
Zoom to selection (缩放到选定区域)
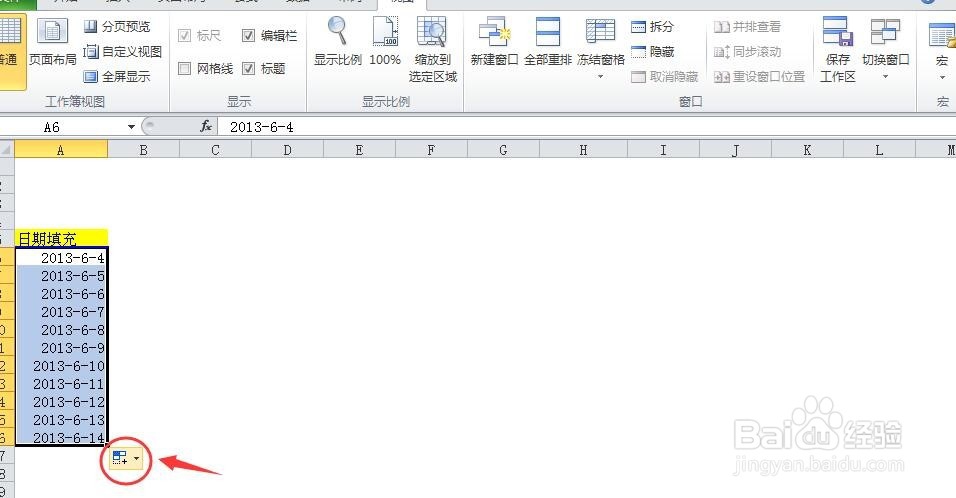(432, 50)
